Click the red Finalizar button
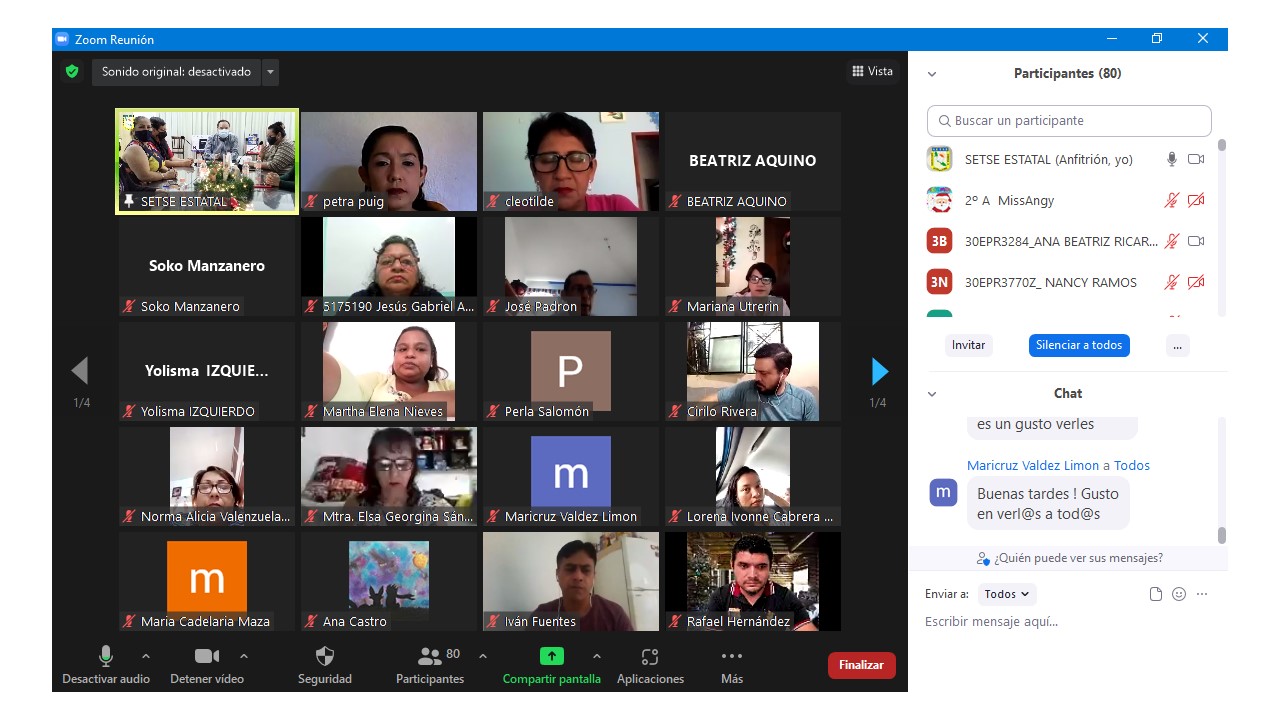Screen dimensions: 1280x720 pyautogui.click(x=862, y=665)
